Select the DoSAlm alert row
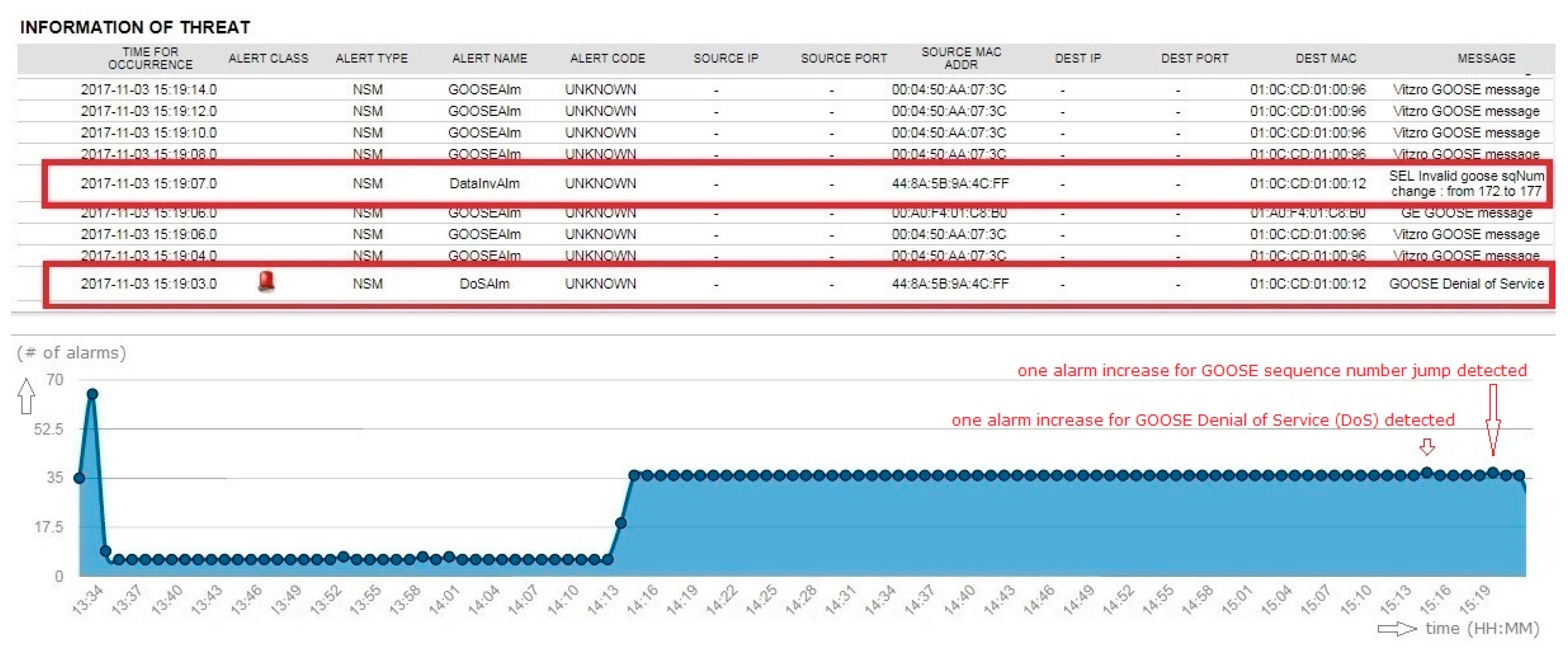The image size is (1568, 650). 484,284
